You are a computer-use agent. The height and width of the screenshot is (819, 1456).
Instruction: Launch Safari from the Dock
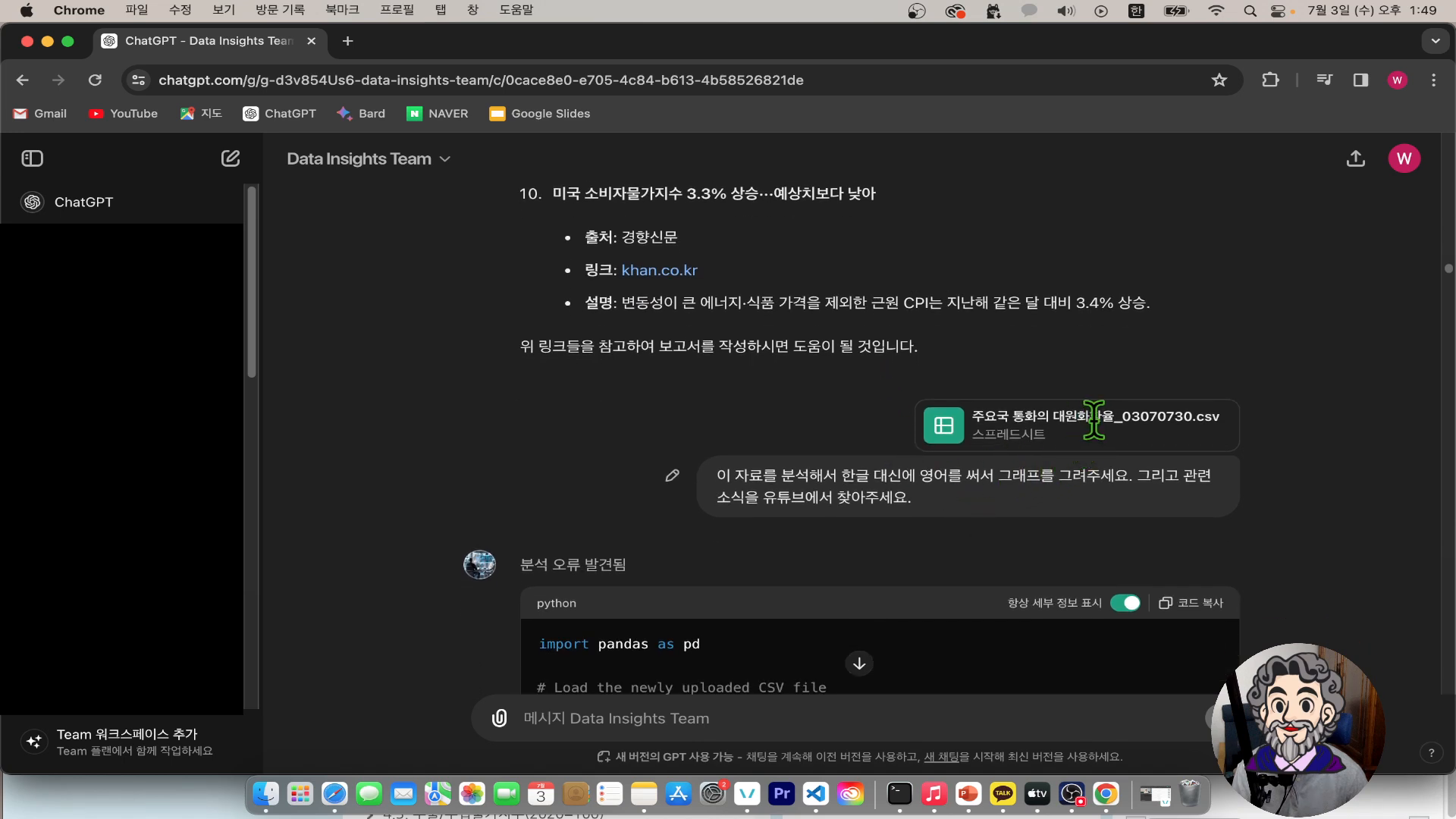(x=334, y=794)
